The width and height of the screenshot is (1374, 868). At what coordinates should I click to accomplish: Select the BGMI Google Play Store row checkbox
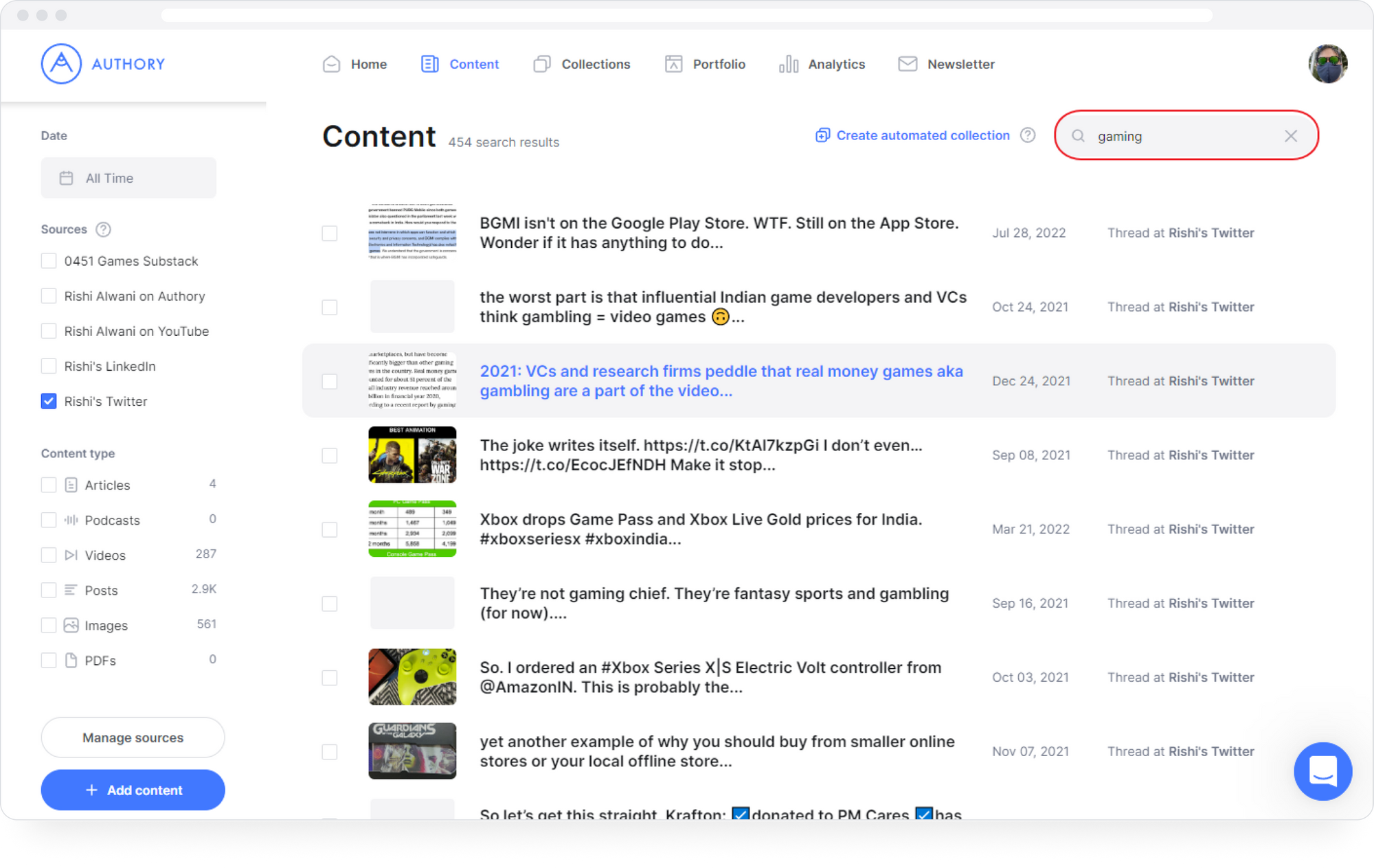pyautogui.click(x=330, y=233)
